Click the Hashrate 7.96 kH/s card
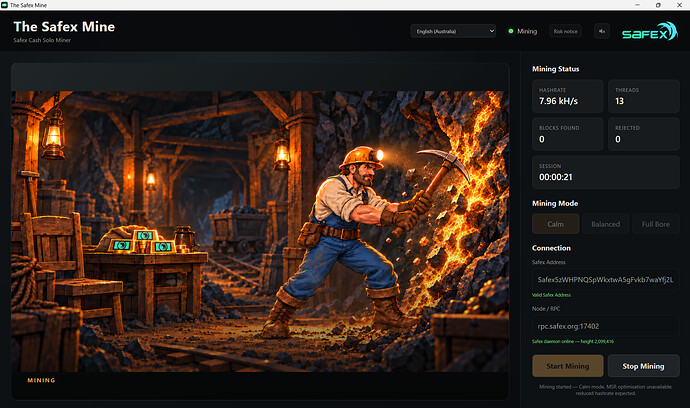 click(568, 96)
